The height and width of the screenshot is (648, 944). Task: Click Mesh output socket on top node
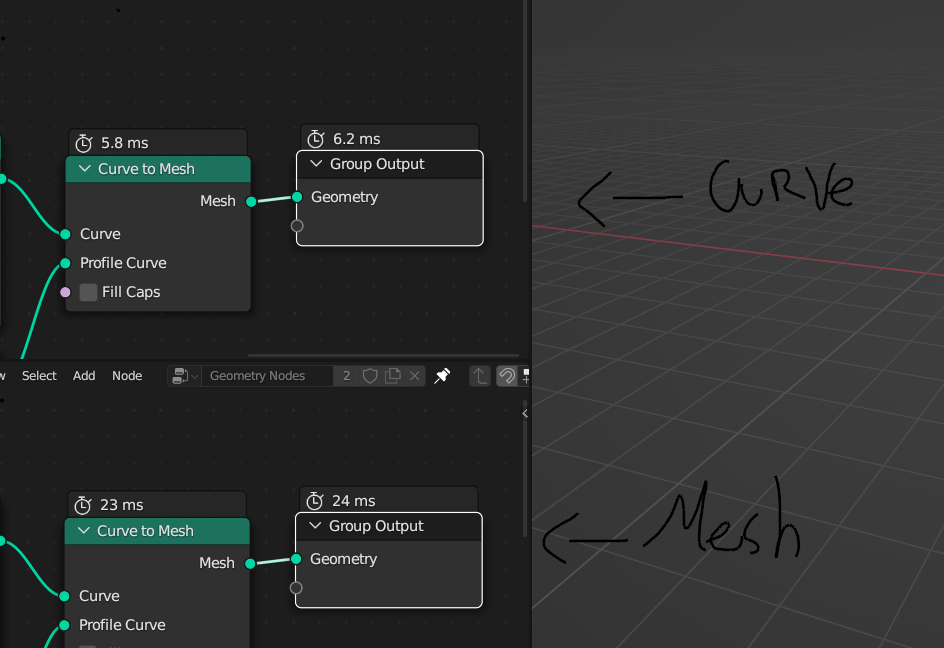coord(251,201)
